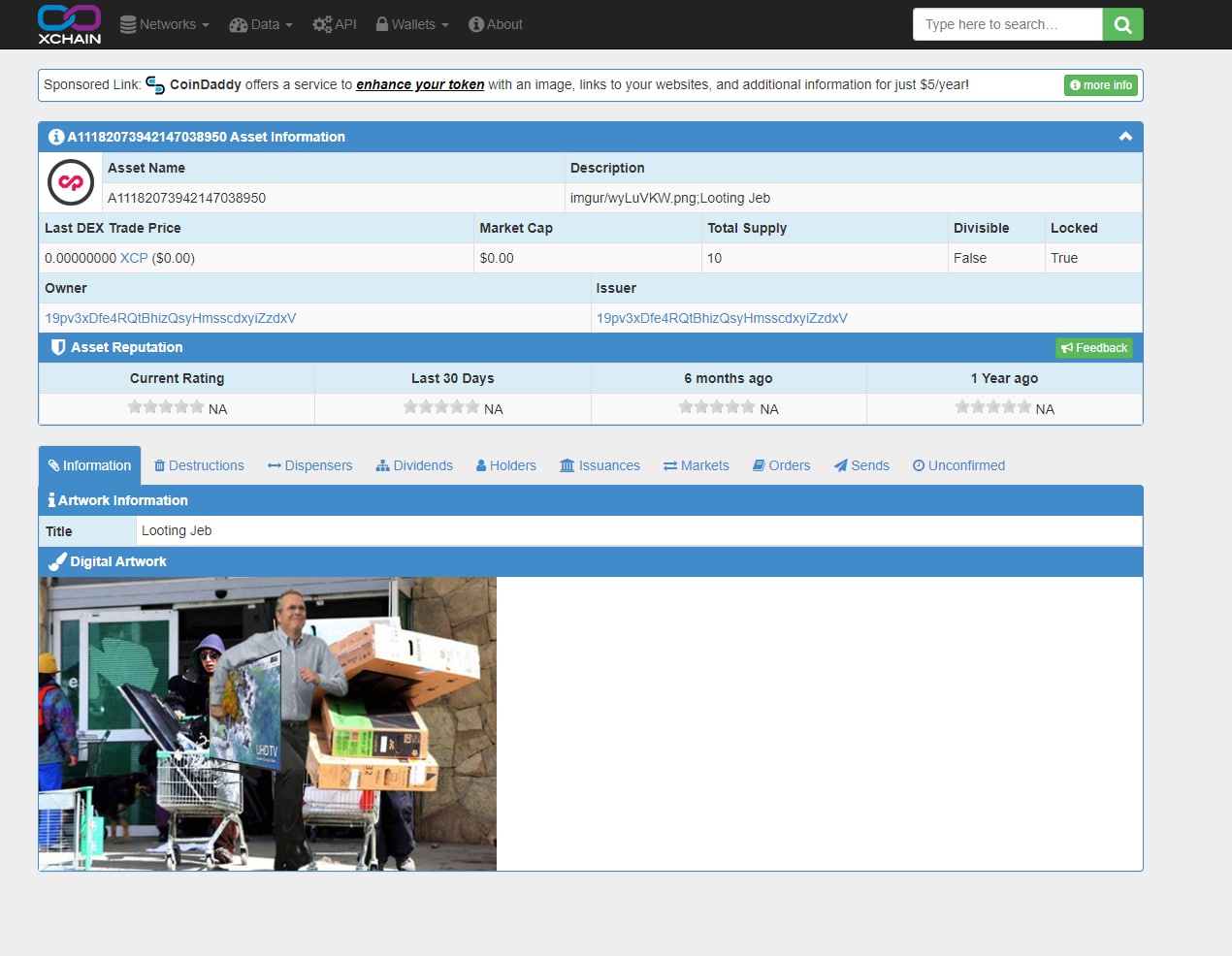
Task: Click the CoinDaddy logo icon
Action: click(x=155, y=85)
